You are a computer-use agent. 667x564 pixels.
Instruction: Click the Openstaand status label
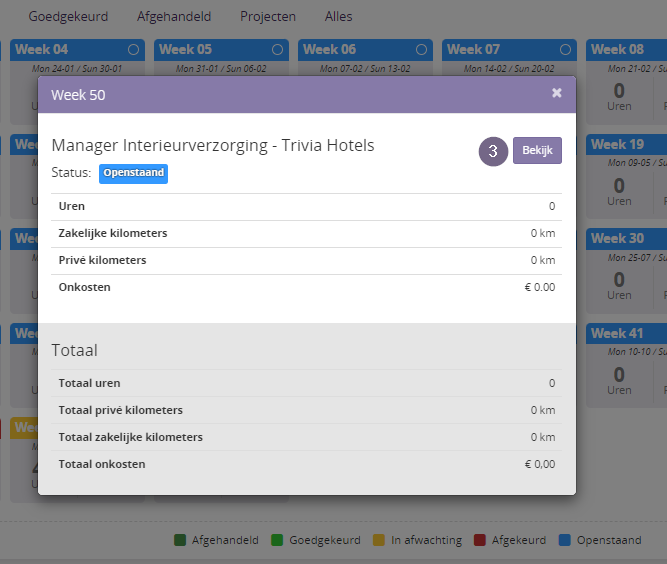[x=133, y=174]
